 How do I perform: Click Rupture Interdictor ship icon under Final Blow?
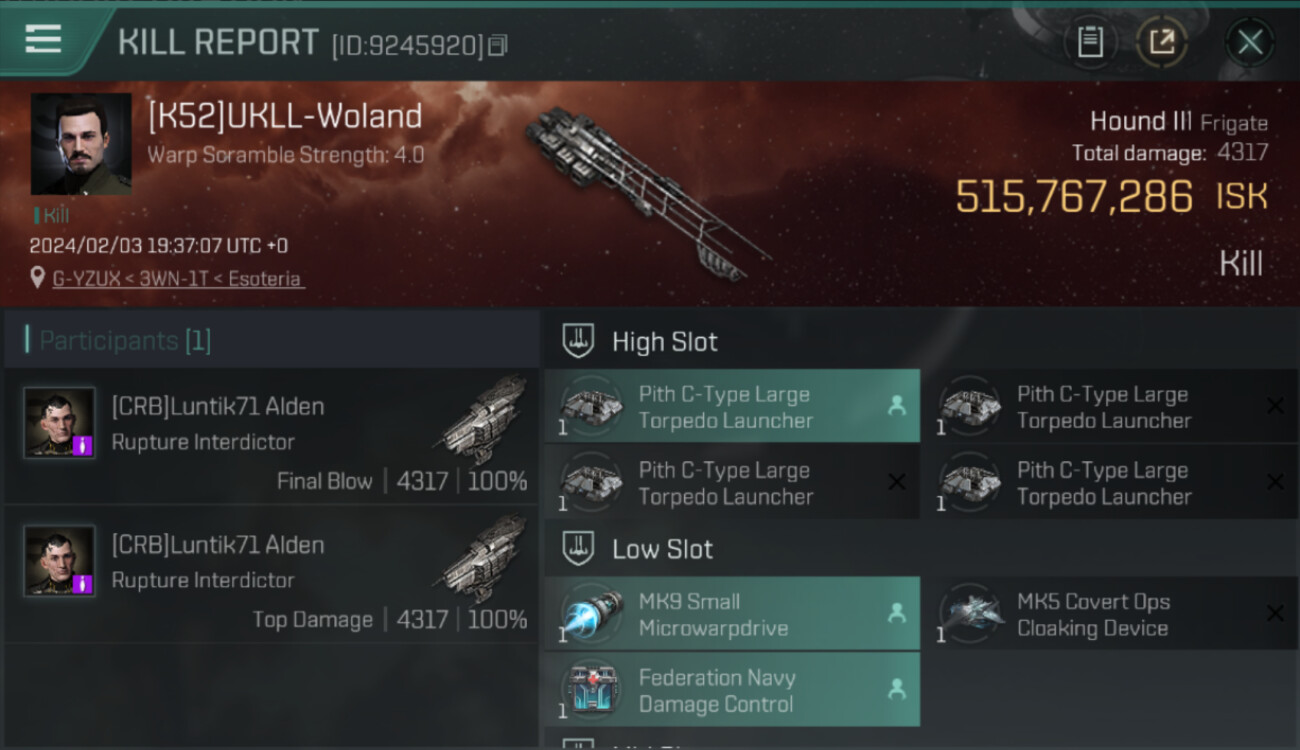(x=483, y=421)
